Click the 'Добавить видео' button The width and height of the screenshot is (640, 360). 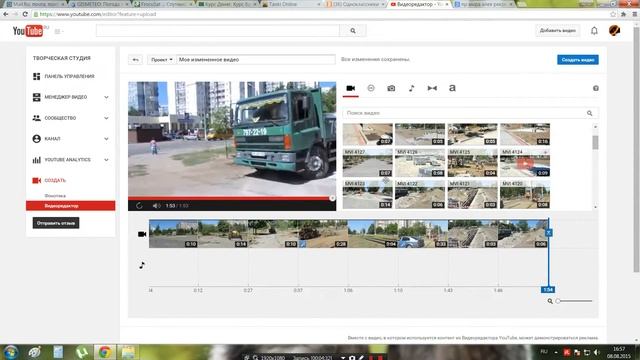(558, 31)
